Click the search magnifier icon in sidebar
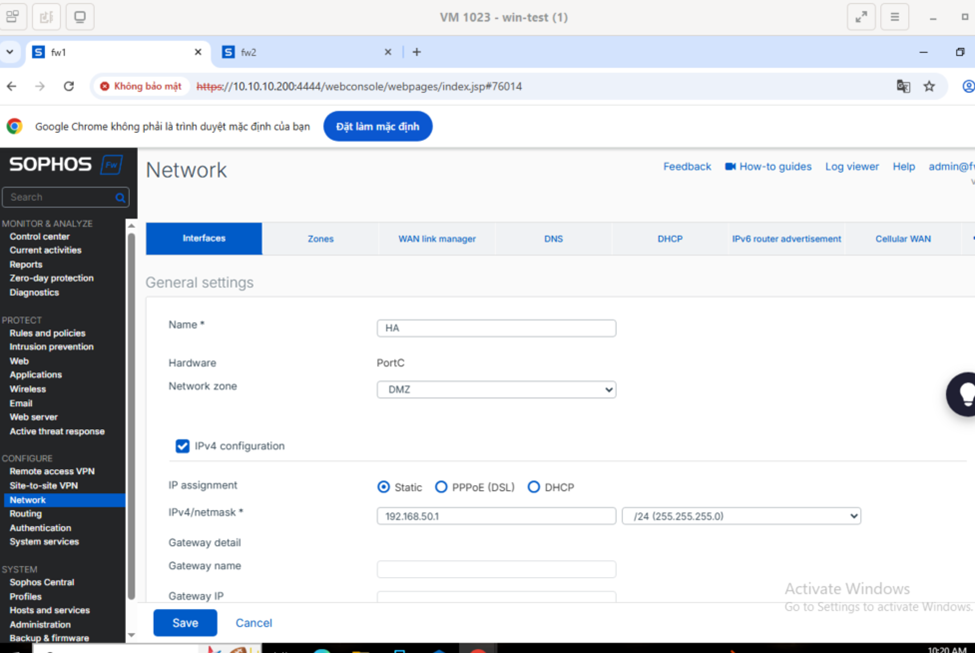Image resolution: width=975 pixels, height=653 pixels. [120, 198]
